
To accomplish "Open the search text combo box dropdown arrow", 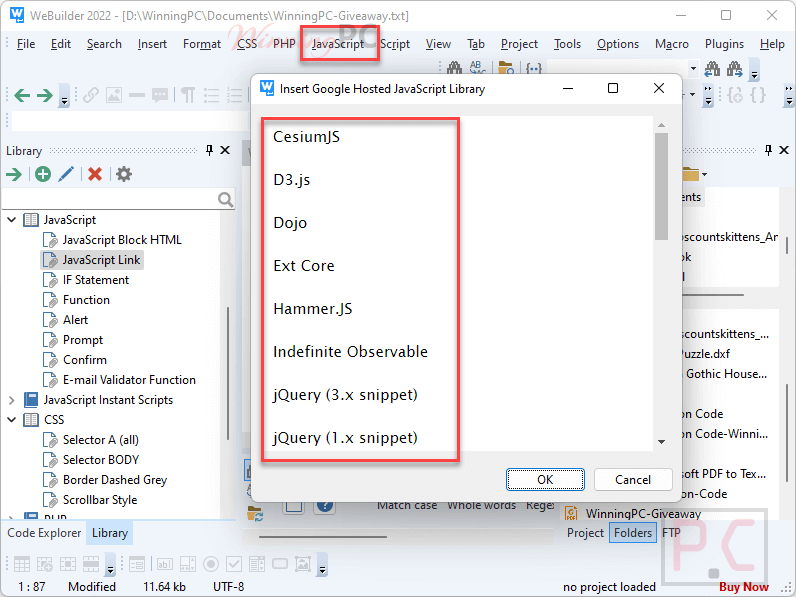I will pyautogui.click(x=693, y=68).
